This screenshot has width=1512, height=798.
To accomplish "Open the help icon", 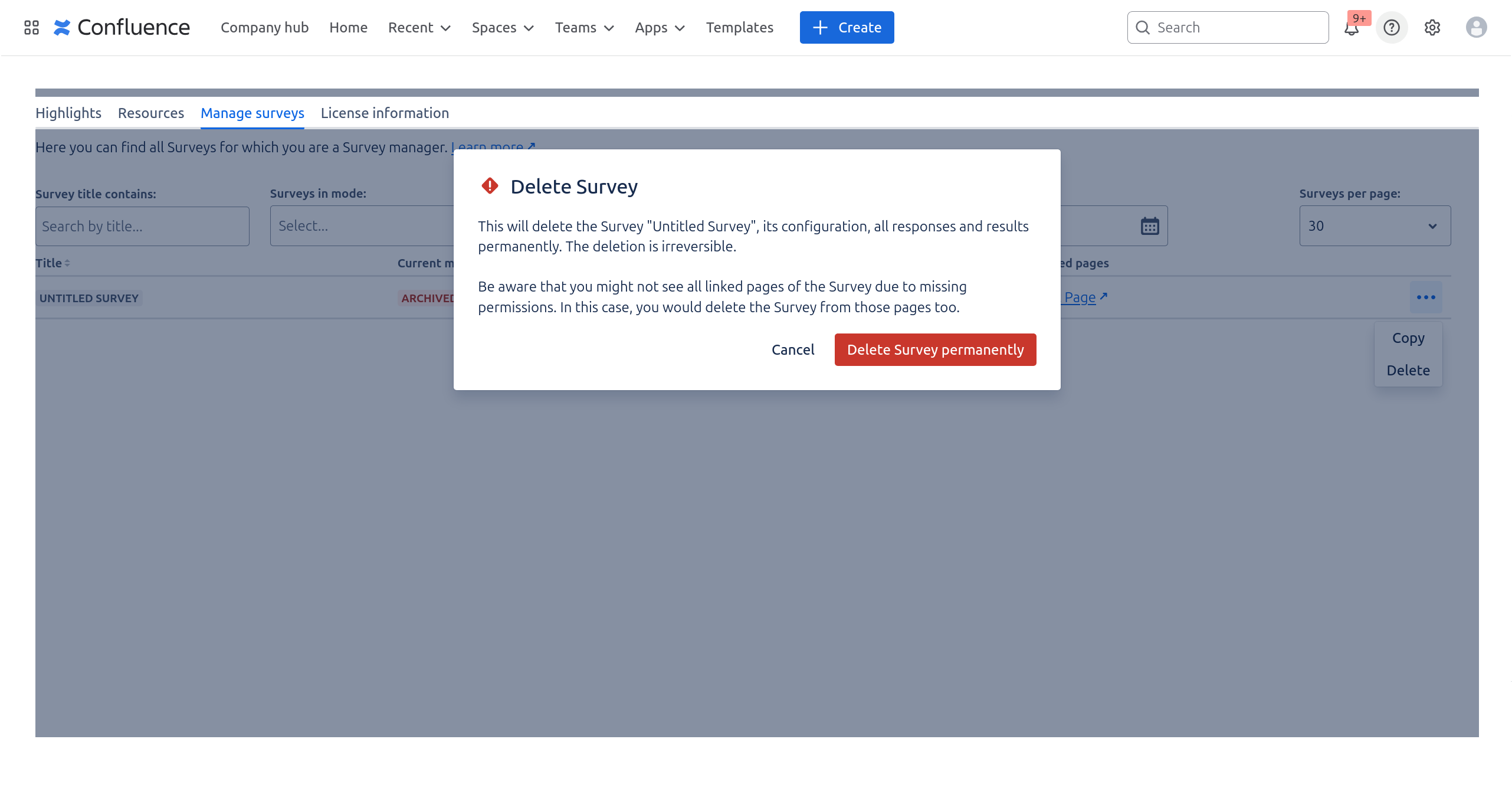I will pos(1391,28).
